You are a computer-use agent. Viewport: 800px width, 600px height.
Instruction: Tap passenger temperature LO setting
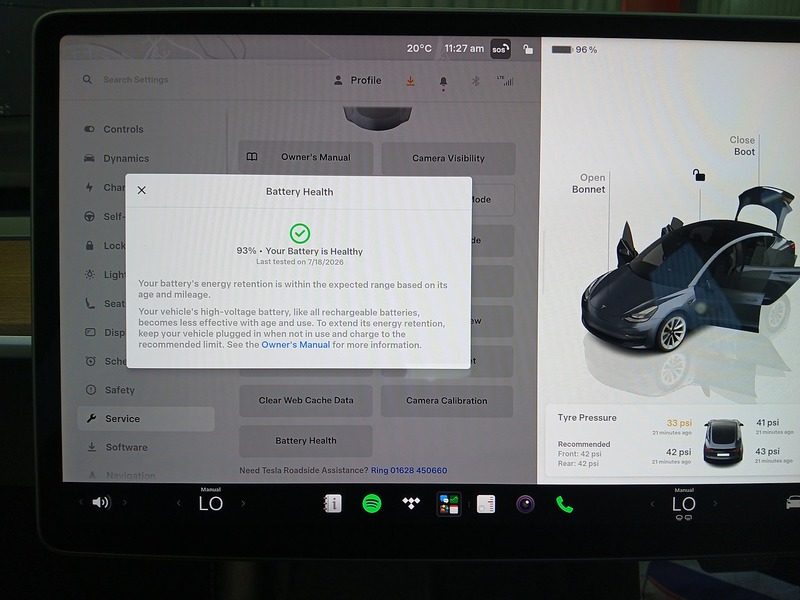[684, 505]
